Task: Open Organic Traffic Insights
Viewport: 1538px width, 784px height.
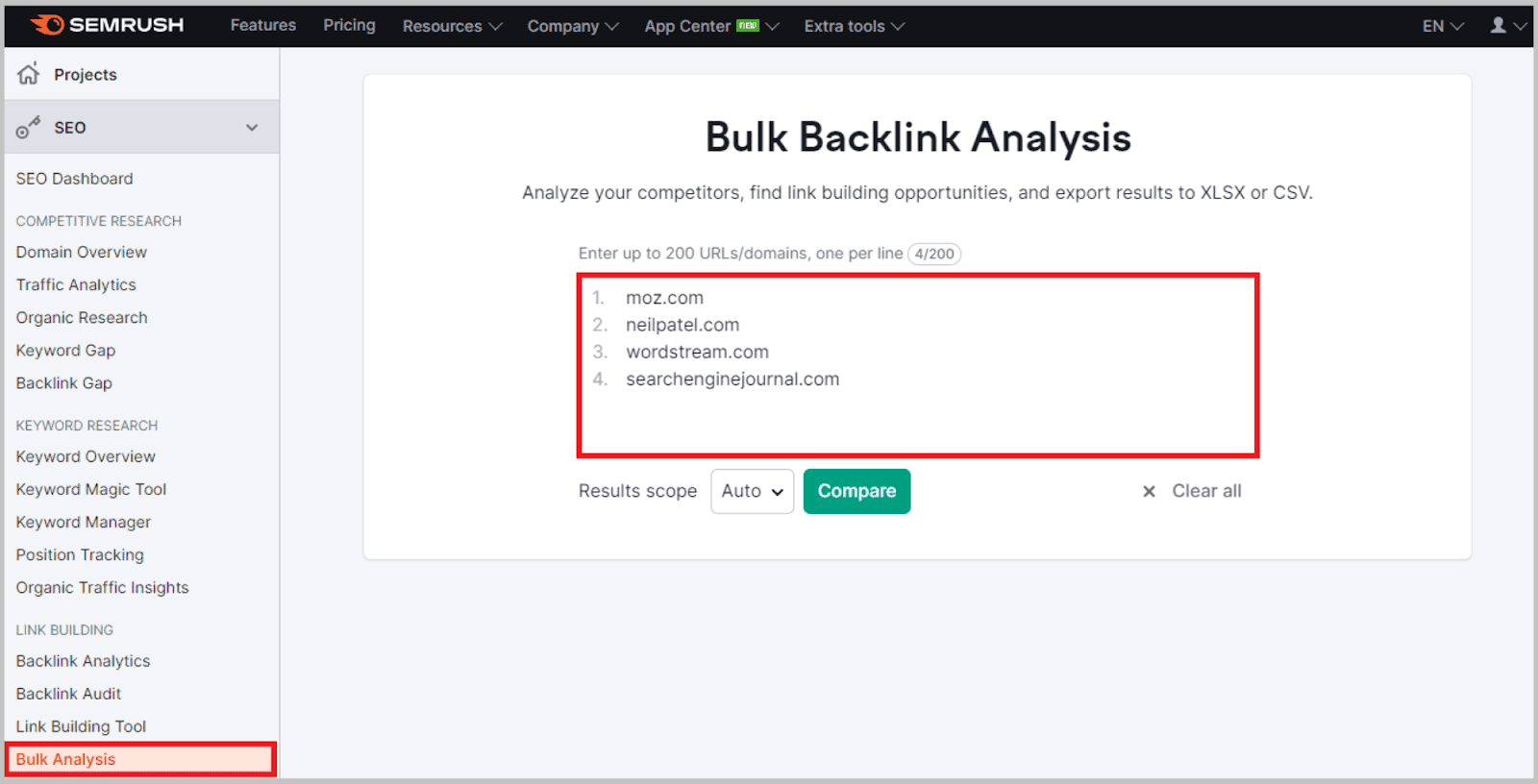Action: point(102,587)
